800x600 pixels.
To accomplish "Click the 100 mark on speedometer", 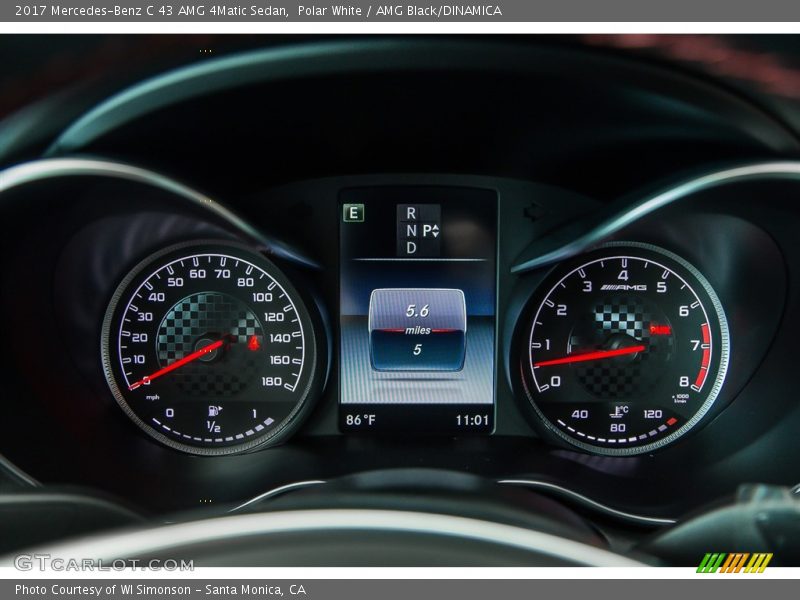I will pyautogui.click(x=262, y=297).
